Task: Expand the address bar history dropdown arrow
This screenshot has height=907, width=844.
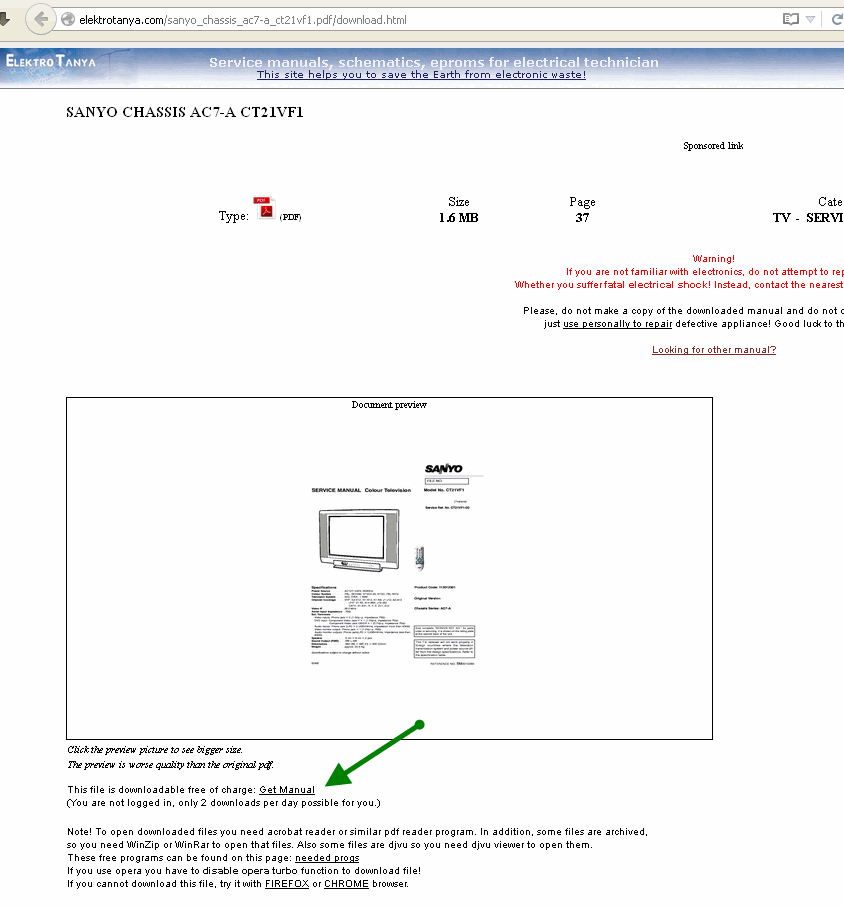Action: tap(810, 20)
